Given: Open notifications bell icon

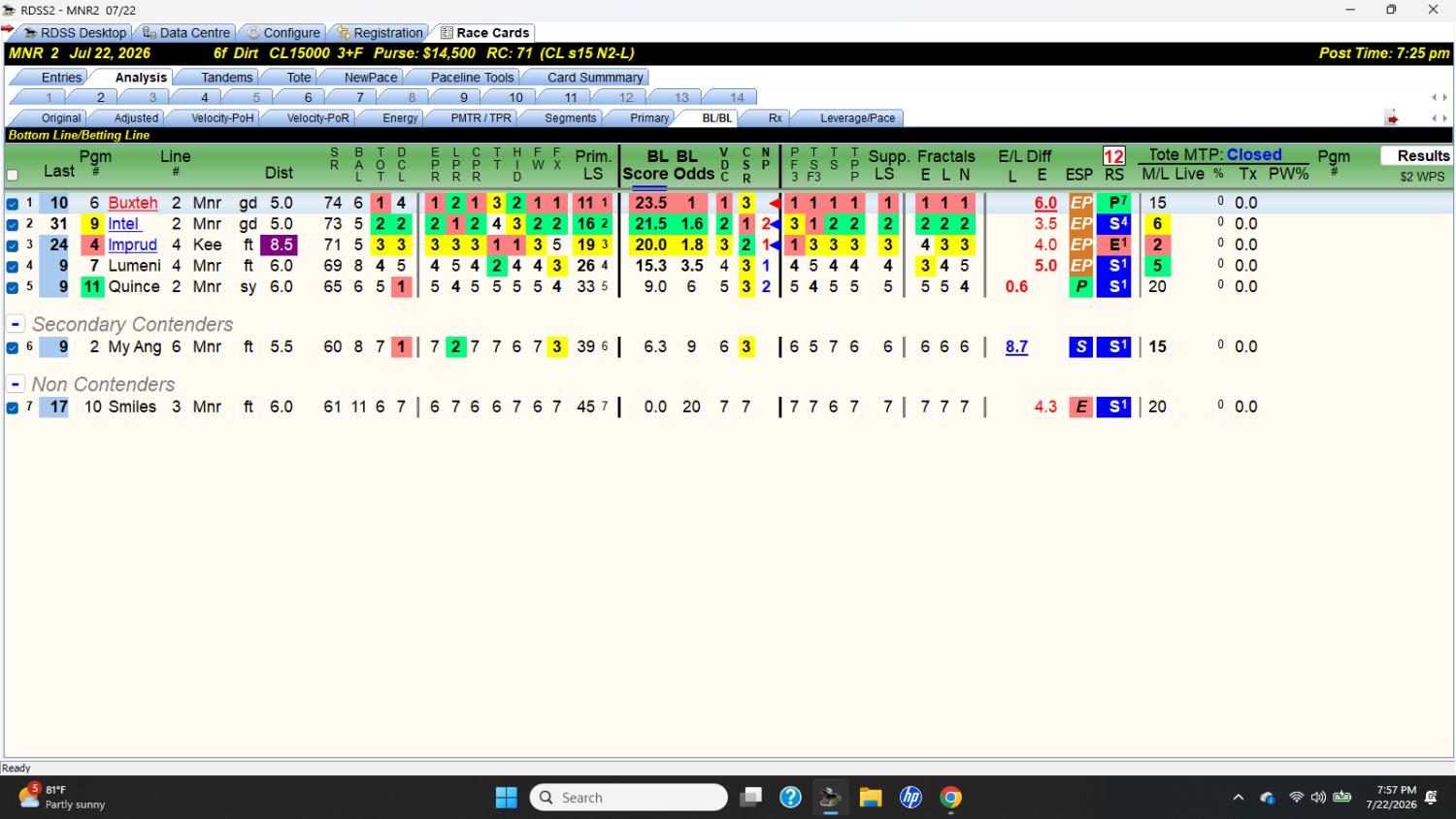Looking at the screenshot, I should [x=1431, y=798].
